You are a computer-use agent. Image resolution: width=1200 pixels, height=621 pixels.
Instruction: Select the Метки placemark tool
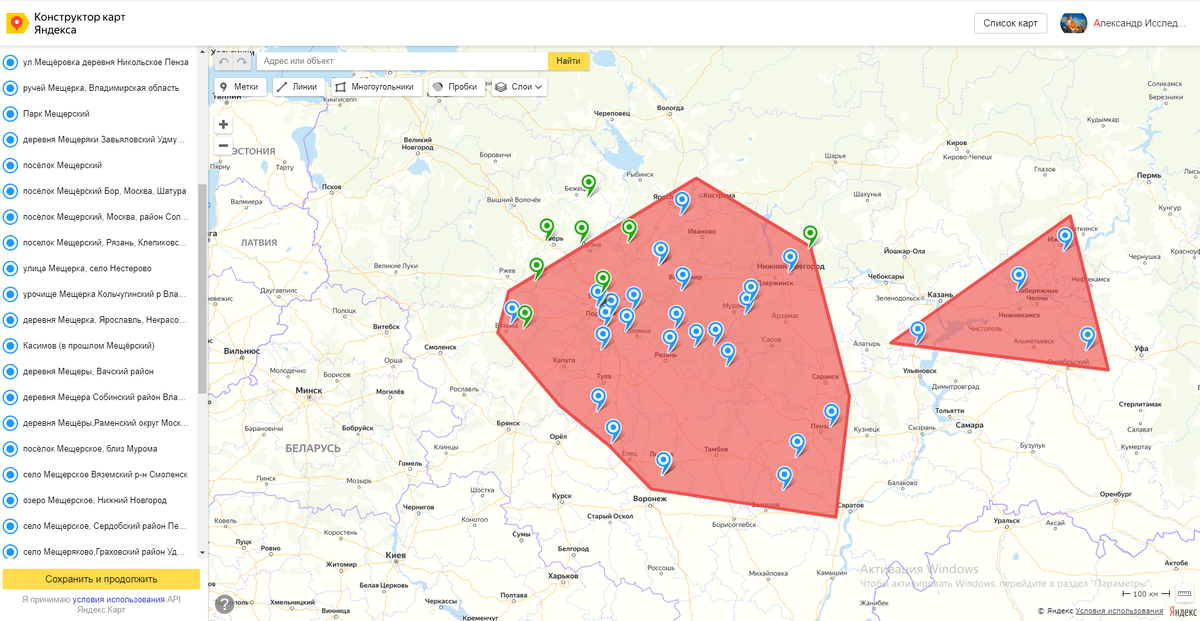pos(238,87)
